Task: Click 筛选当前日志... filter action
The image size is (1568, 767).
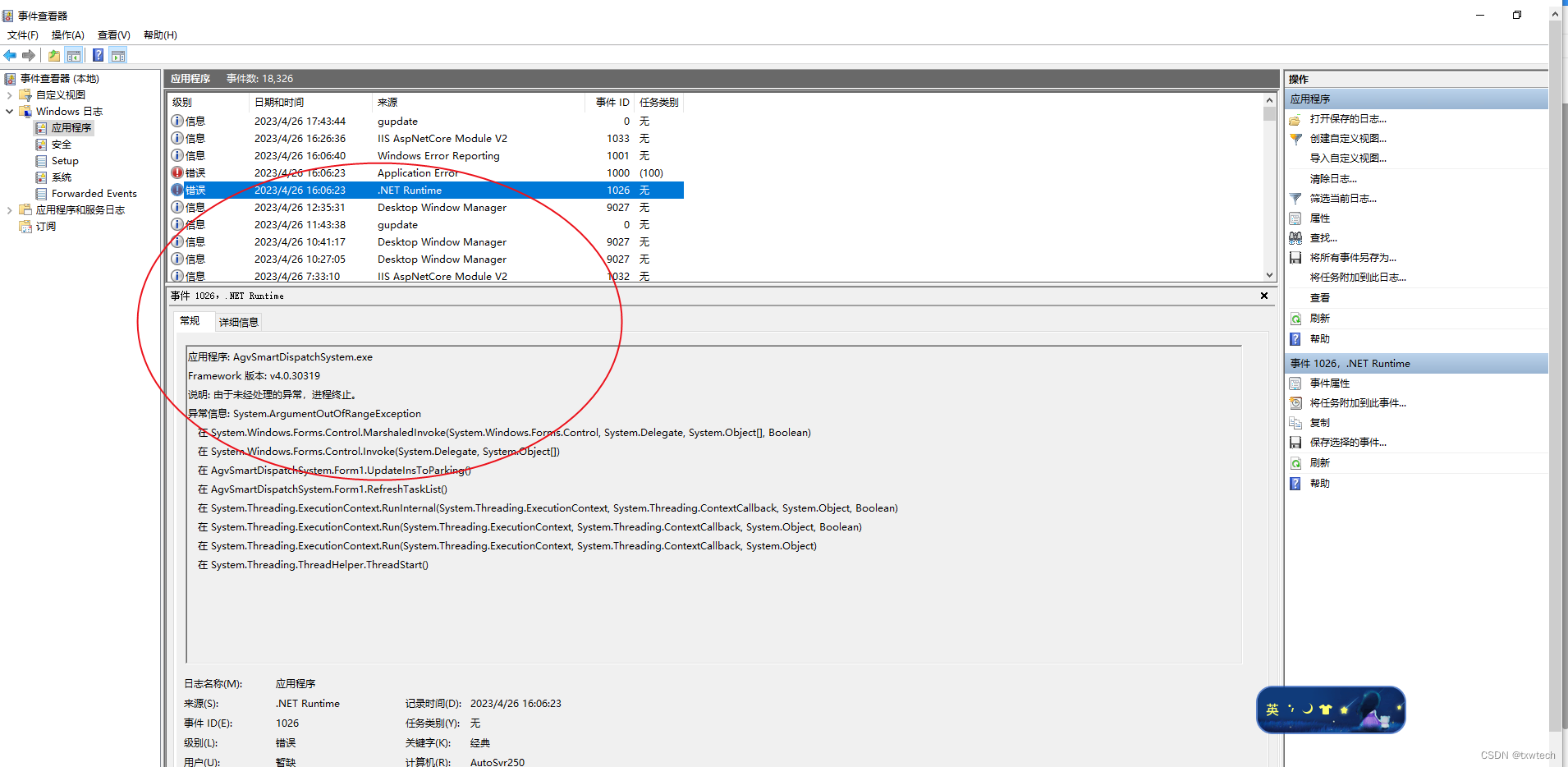Action: tap(1343, 199)
